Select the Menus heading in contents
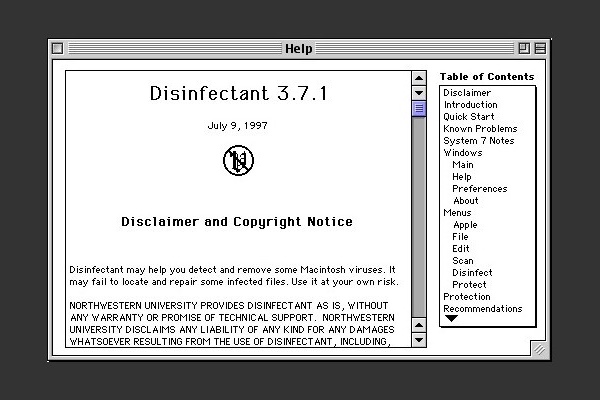This screenshot has width=600, height=400. (x=458, y=213)
